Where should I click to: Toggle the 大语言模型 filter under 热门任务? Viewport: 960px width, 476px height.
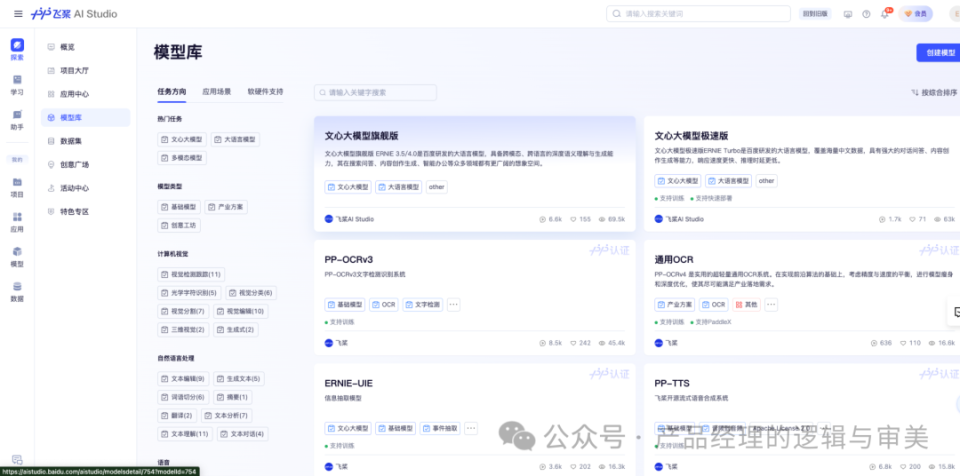click(235, 140)
